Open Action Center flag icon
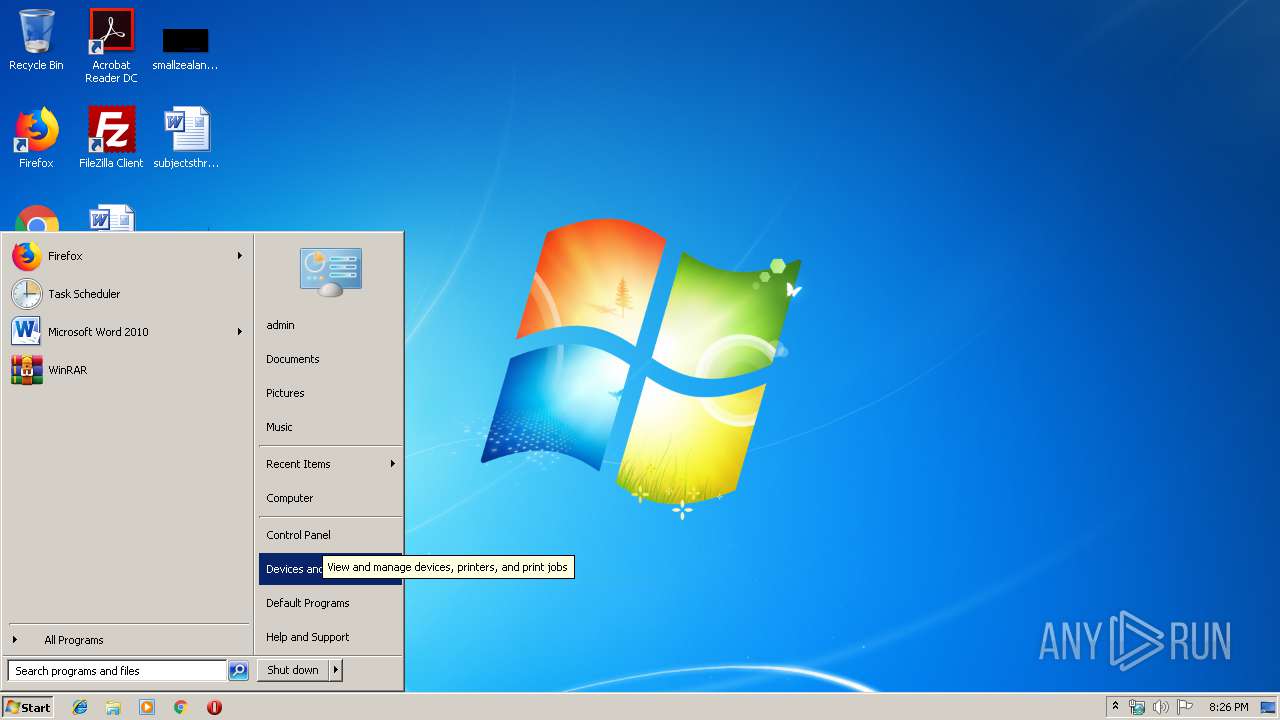1280x720 pixels. point(1185,707)
